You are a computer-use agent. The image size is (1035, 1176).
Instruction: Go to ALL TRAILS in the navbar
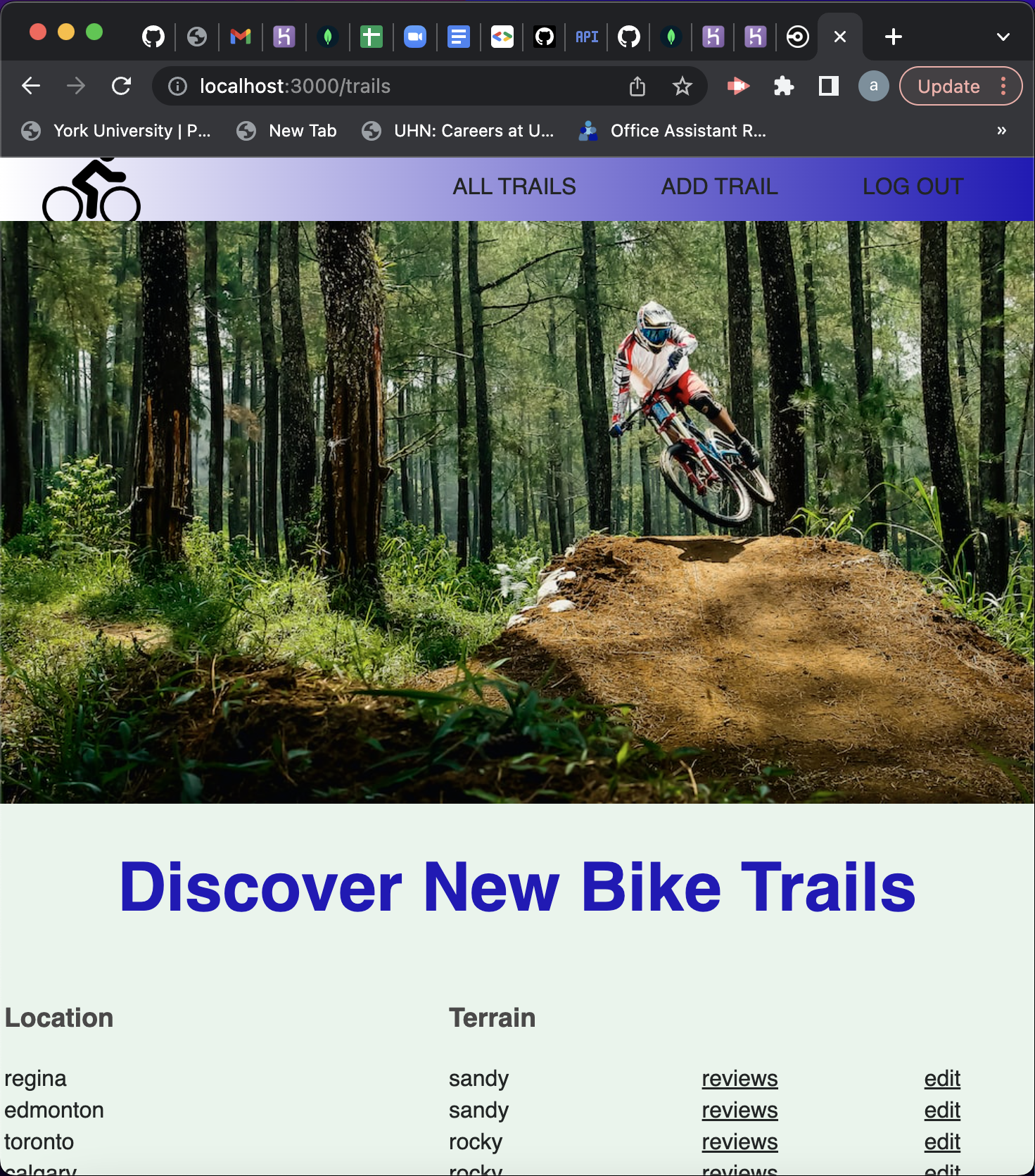[514, 186]
